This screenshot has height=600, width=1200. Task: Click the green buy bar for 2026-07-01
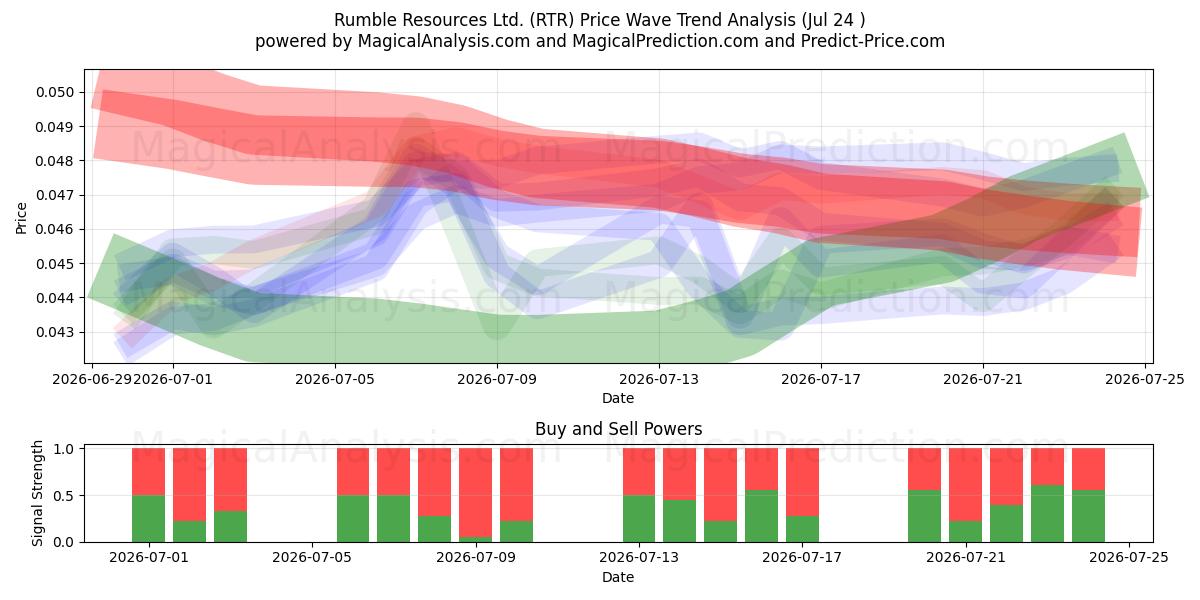pos(149,519)
